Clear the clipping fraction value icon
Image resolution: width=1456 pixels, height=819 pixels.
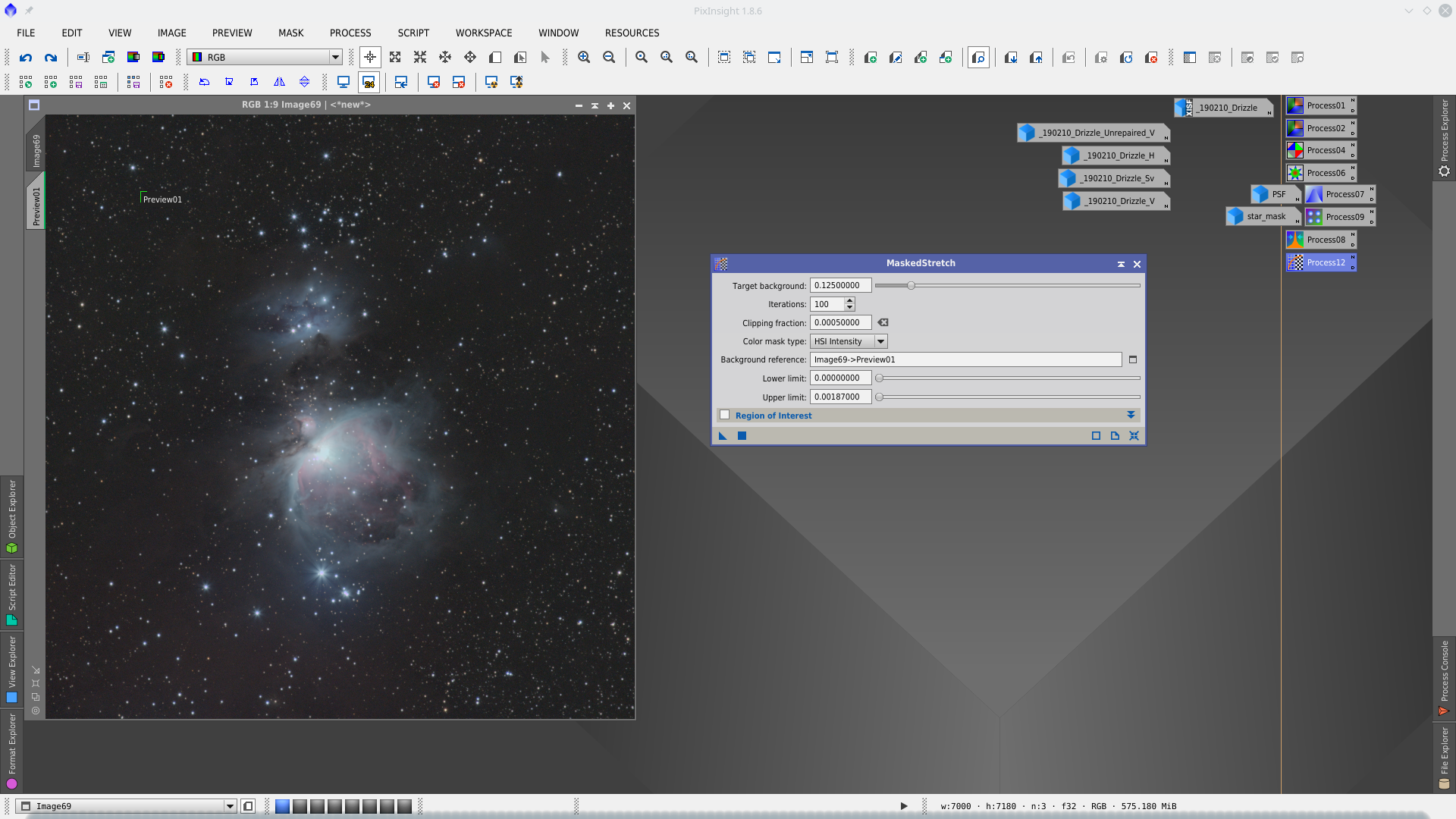click(883, 323)
